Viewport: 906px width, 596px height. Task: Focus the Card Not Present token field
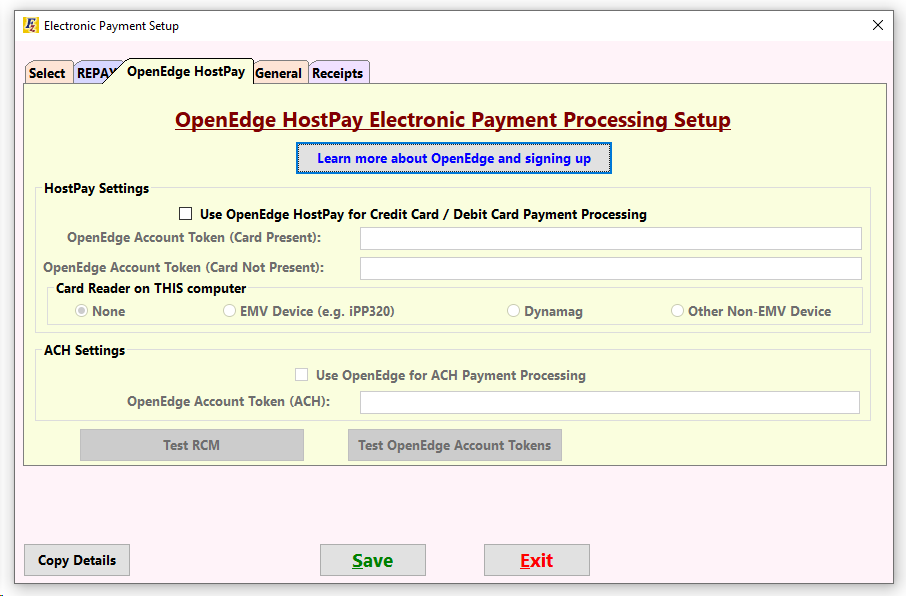coord(611,268)
